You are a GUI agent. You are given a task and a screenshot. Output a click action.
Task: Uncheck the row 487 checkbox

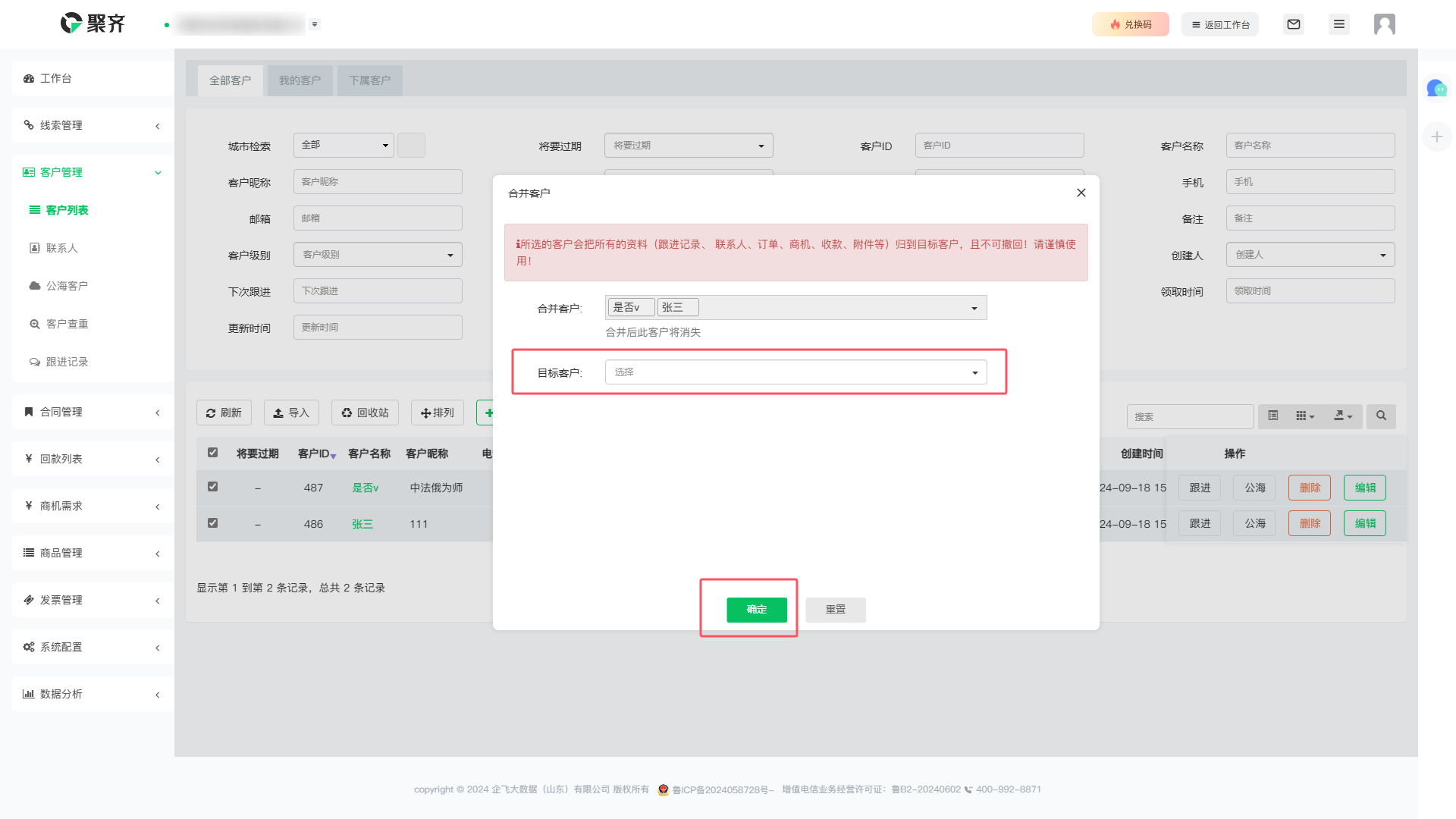[x=212, y=486]
